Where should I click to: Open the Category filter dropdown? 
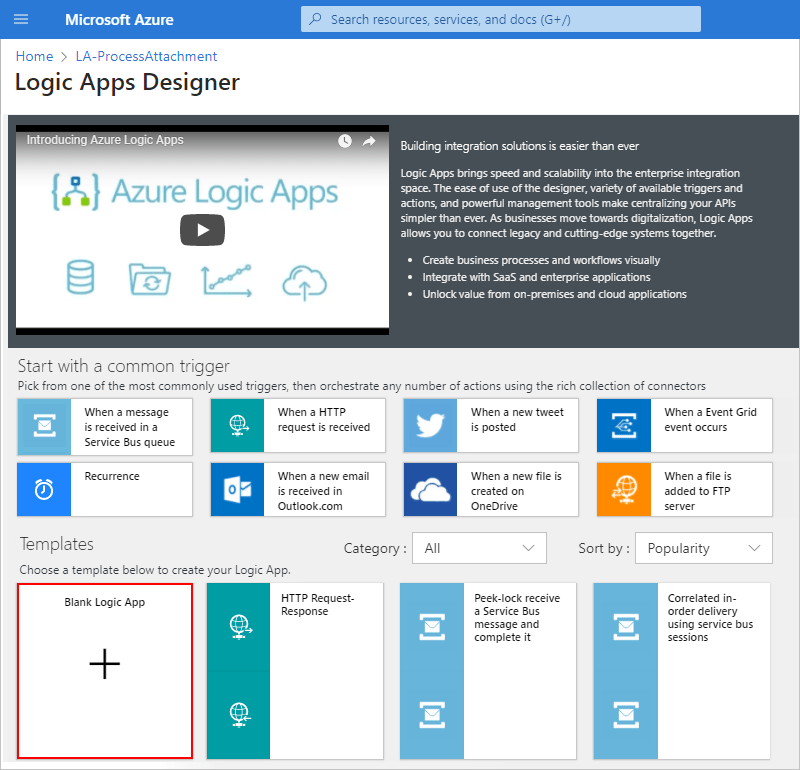click(x=479, y=548)
